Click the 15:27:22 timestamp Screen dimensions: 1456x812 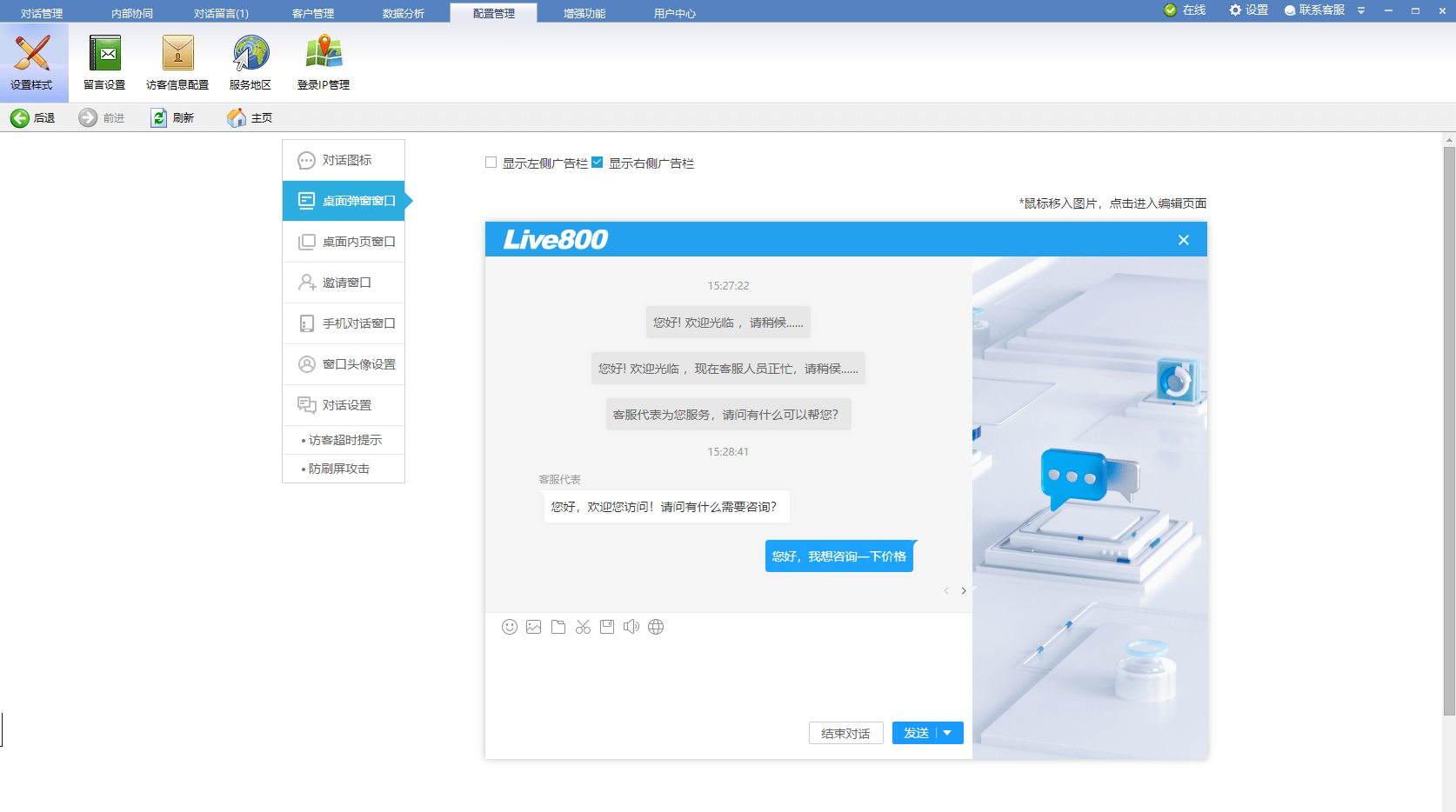(728, 285)
